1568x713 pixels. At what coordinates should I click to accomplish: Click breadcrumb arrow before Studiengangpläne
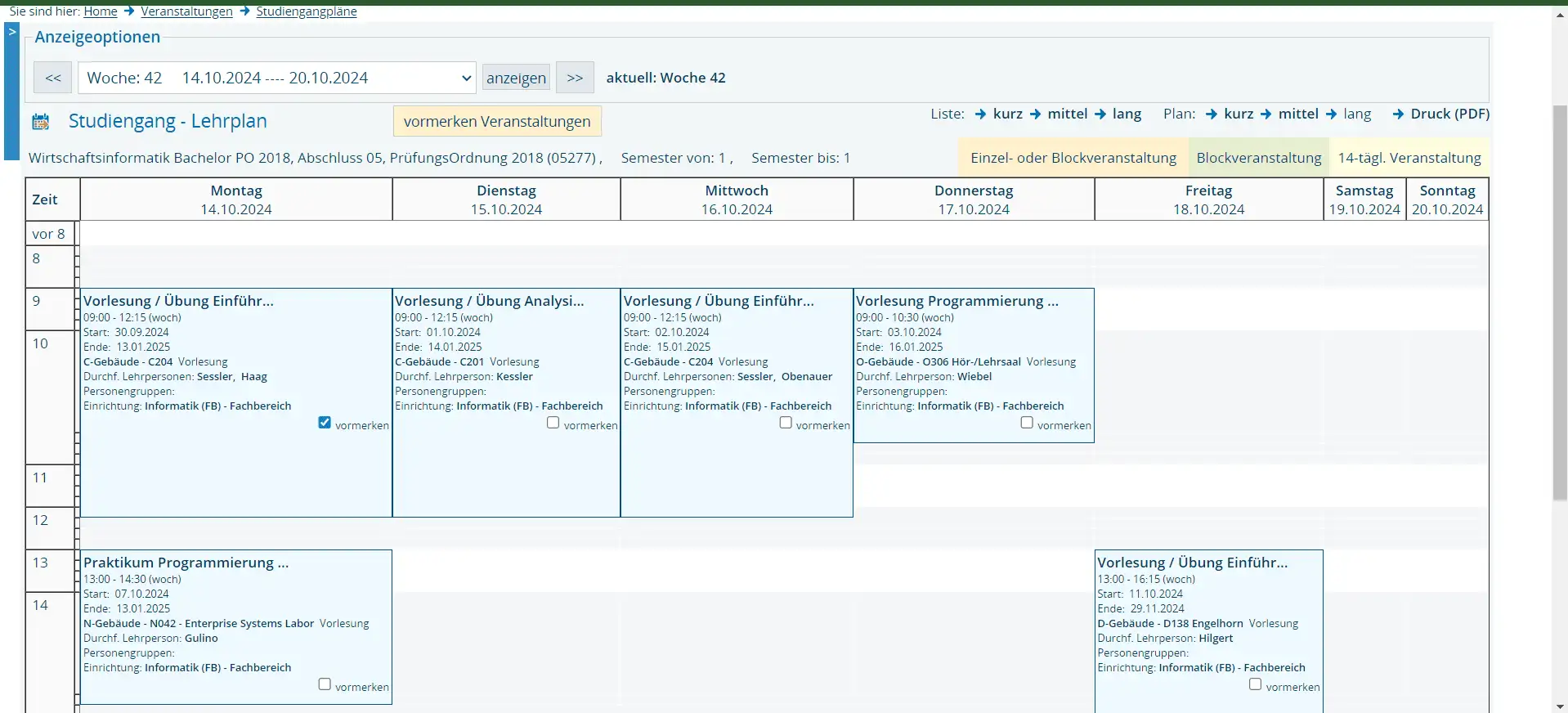[x=244, y=11]
